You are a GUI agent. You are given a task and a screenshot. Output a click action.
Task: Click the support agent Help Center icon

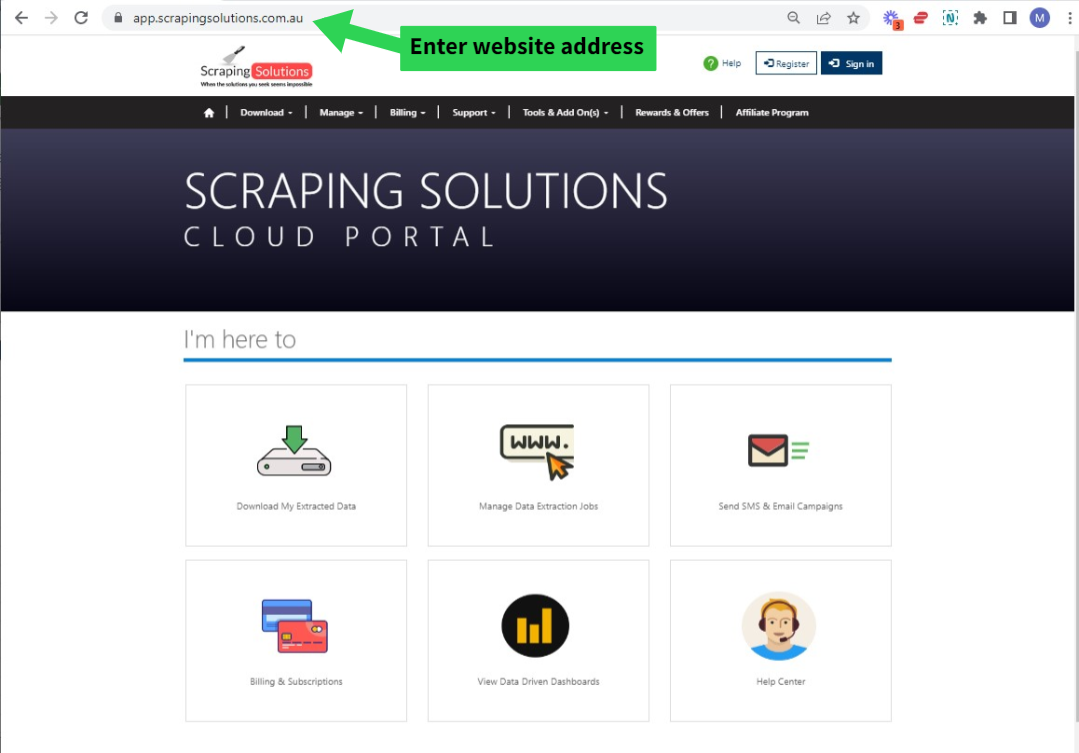(779, 626)
